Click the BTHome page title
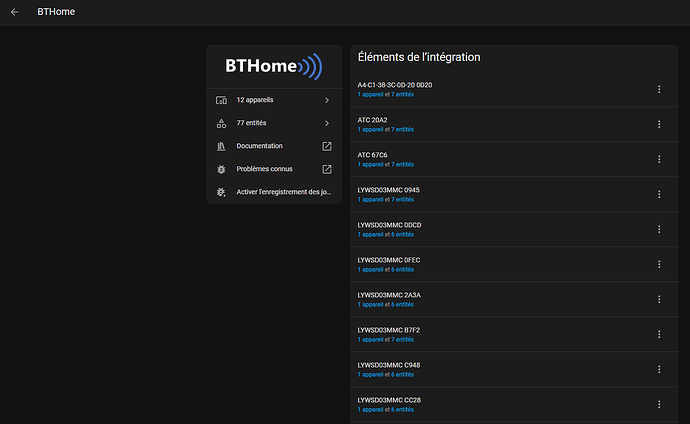Viewport: 690px width, 424px height. [56, 12]
